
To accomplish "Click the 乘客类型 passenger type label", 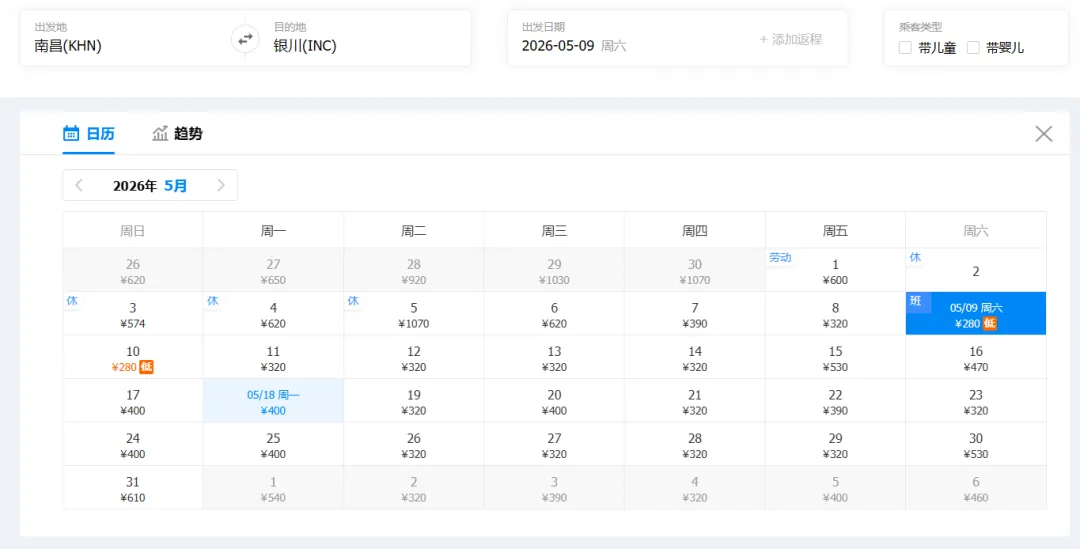I will tap(920, 27).
